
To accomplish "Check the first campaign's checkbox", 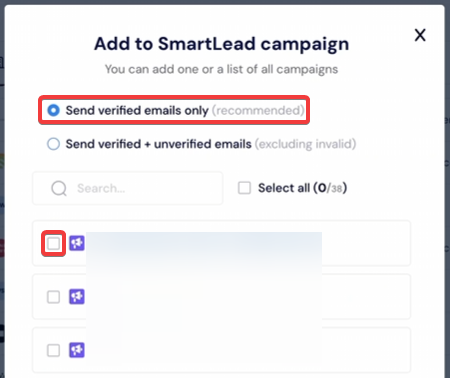I will pyautogui.click(x=53, y=243).
